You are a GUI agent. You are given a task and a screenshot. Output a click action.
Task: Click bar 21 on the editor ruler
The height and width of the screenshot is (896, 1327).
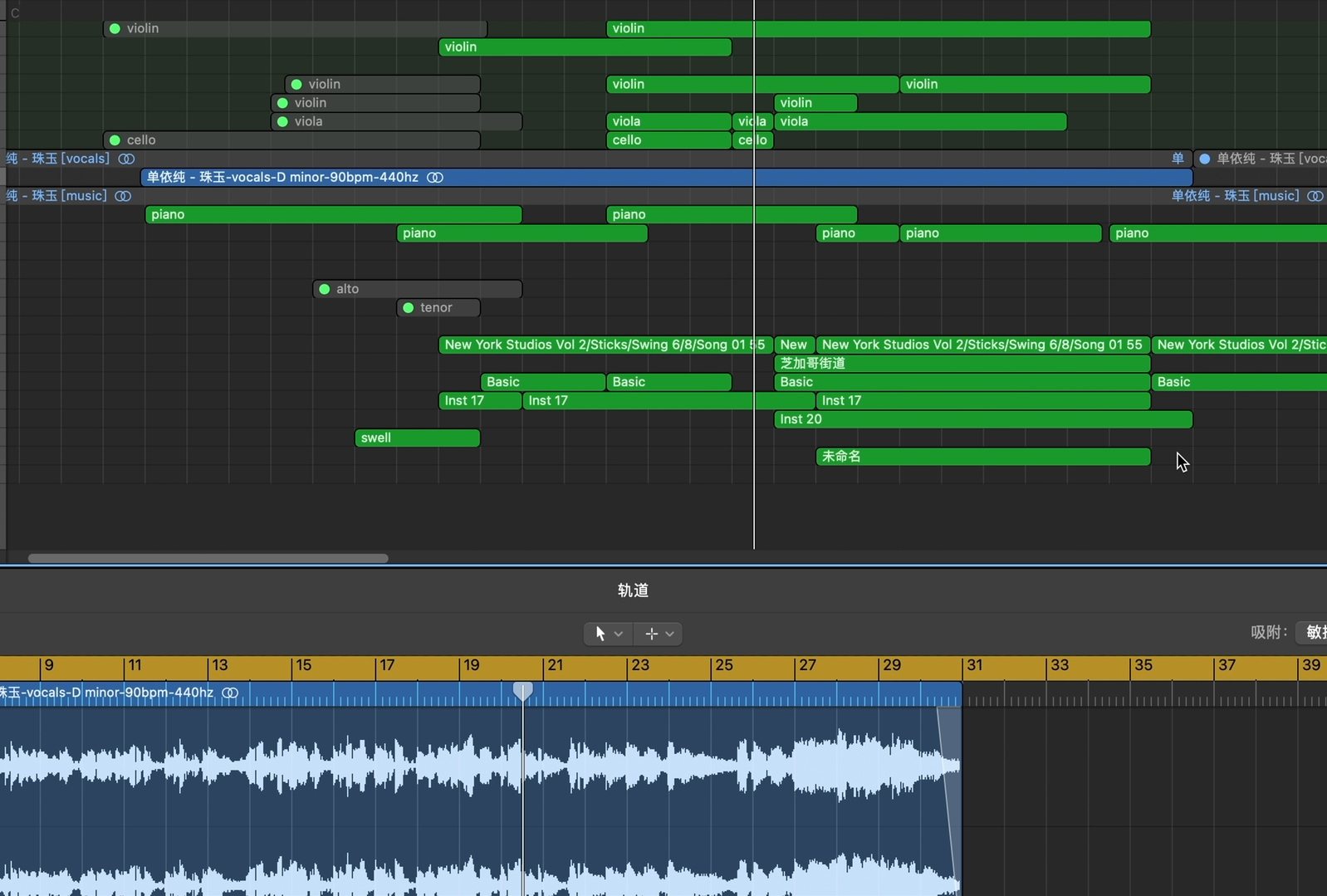[556, 665]
